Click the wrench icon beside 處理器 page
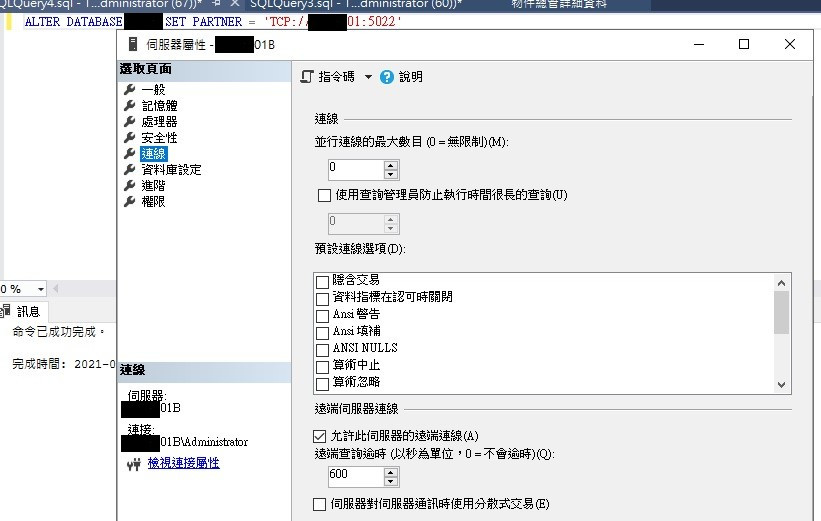Screen dimensions: 821x521 [x=129, y=121]
